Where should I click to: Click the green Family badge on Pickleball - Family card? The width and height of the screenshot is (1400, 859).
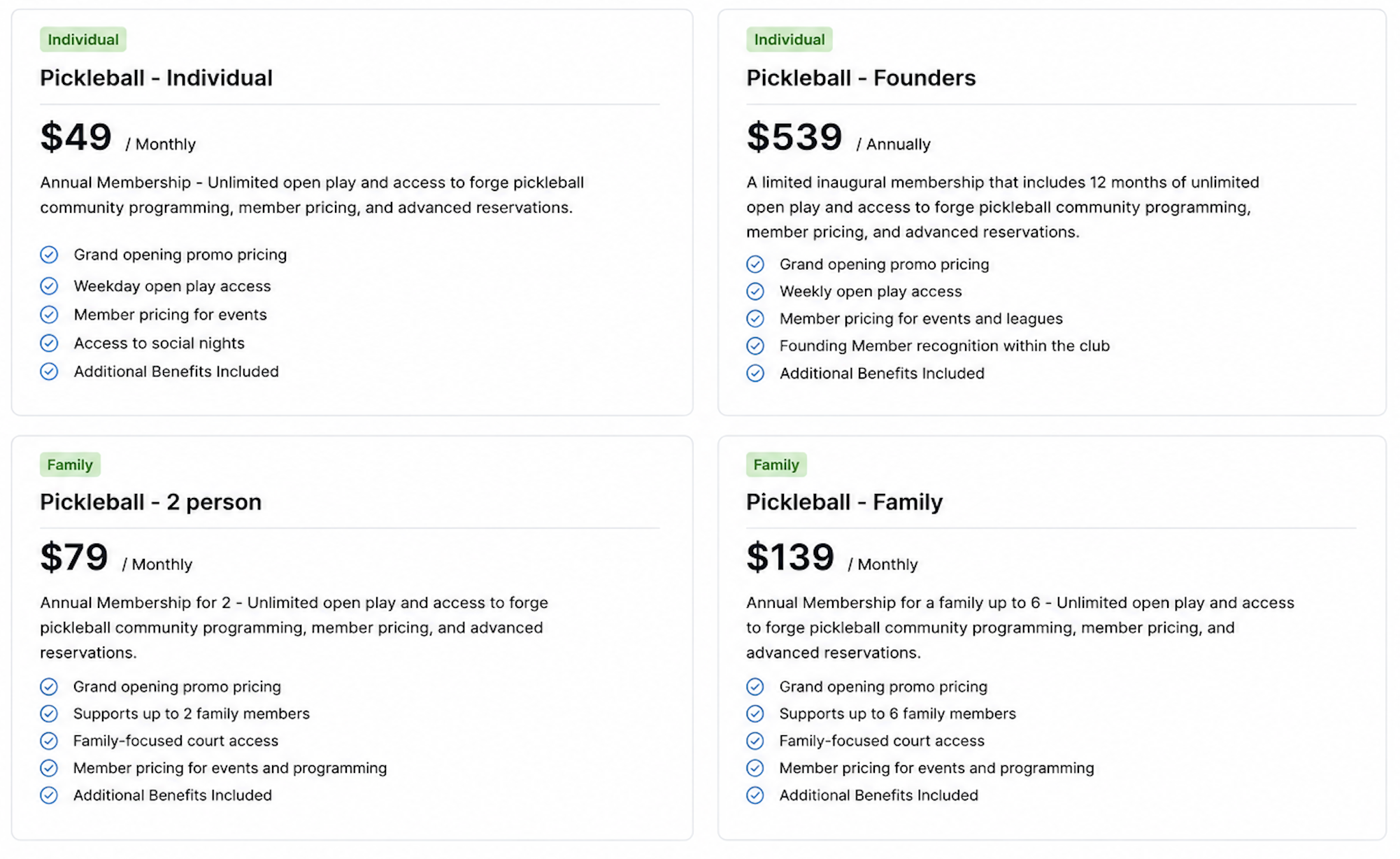[776, 464]
